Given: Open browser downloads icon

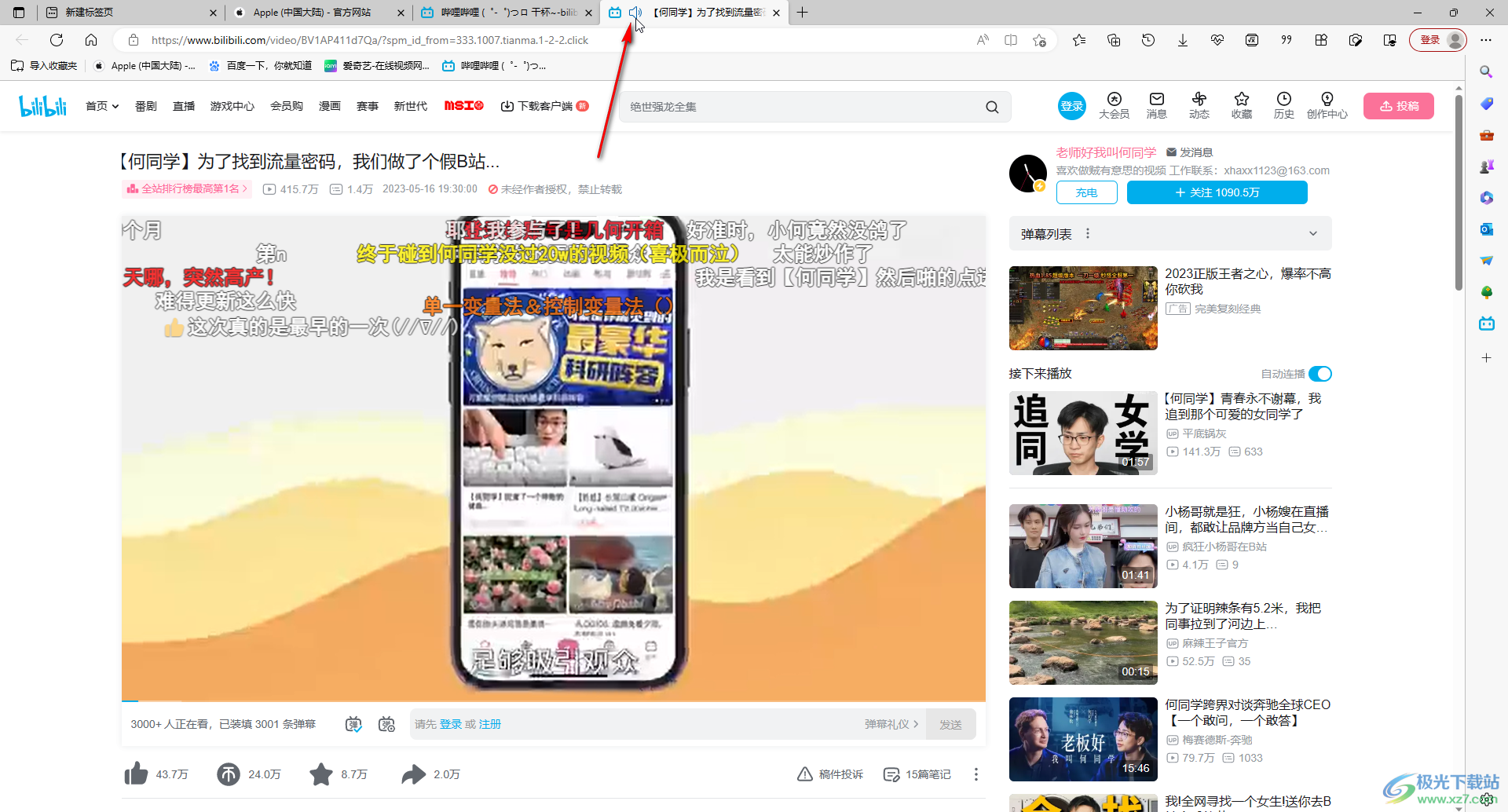Looking at the screenshot, I should tap(1182, 40).
